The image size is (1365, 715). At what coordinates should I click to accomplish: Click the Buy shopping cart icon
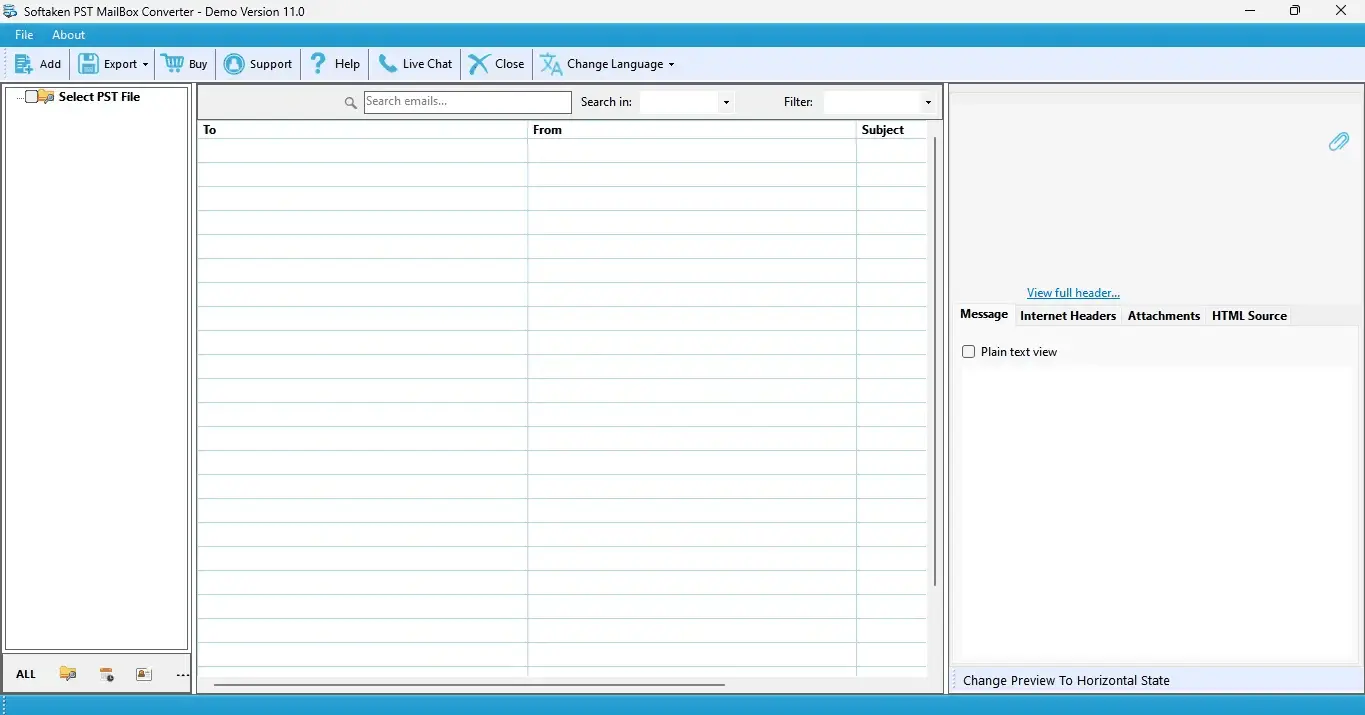point(173,63)
